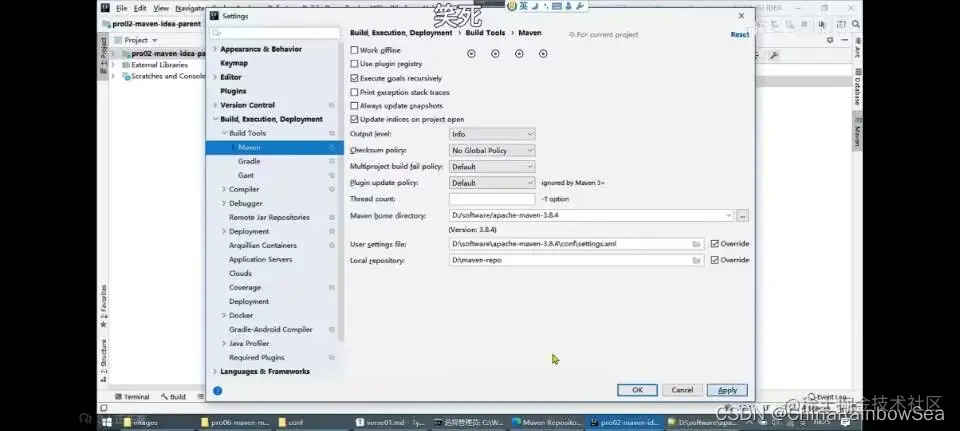960x431 pixels.
Task: Uncheck Update indices on project open
Action: click(354, 119)
